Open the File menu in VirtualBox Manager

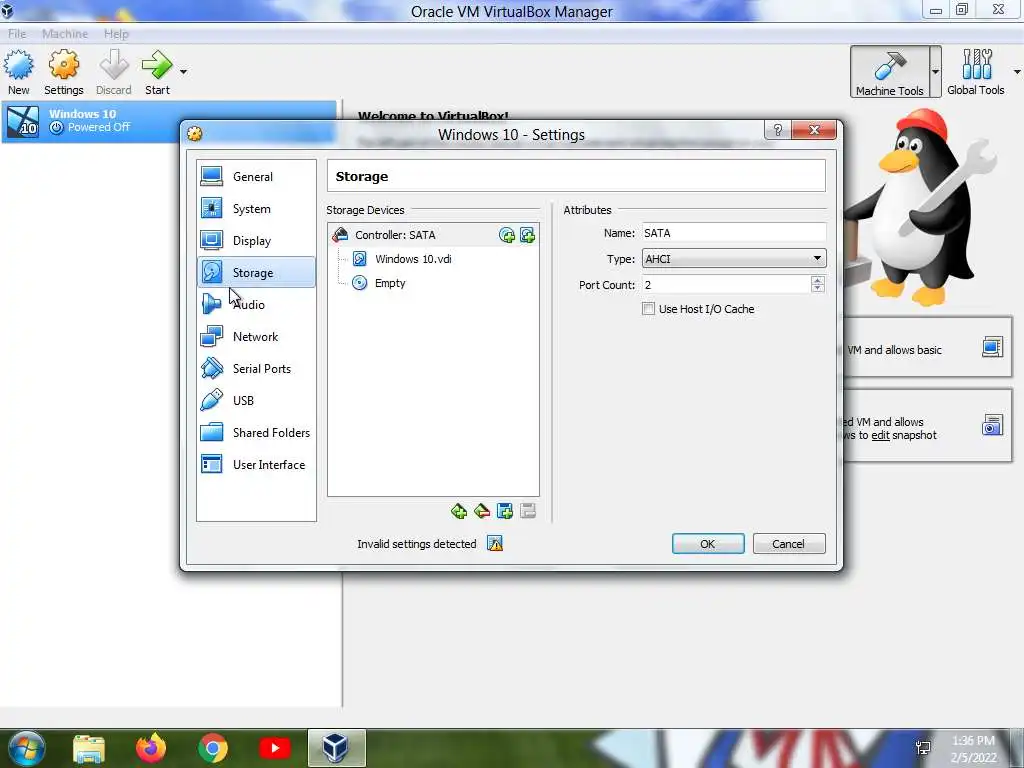pyautogui.click(x=17, y=33)
